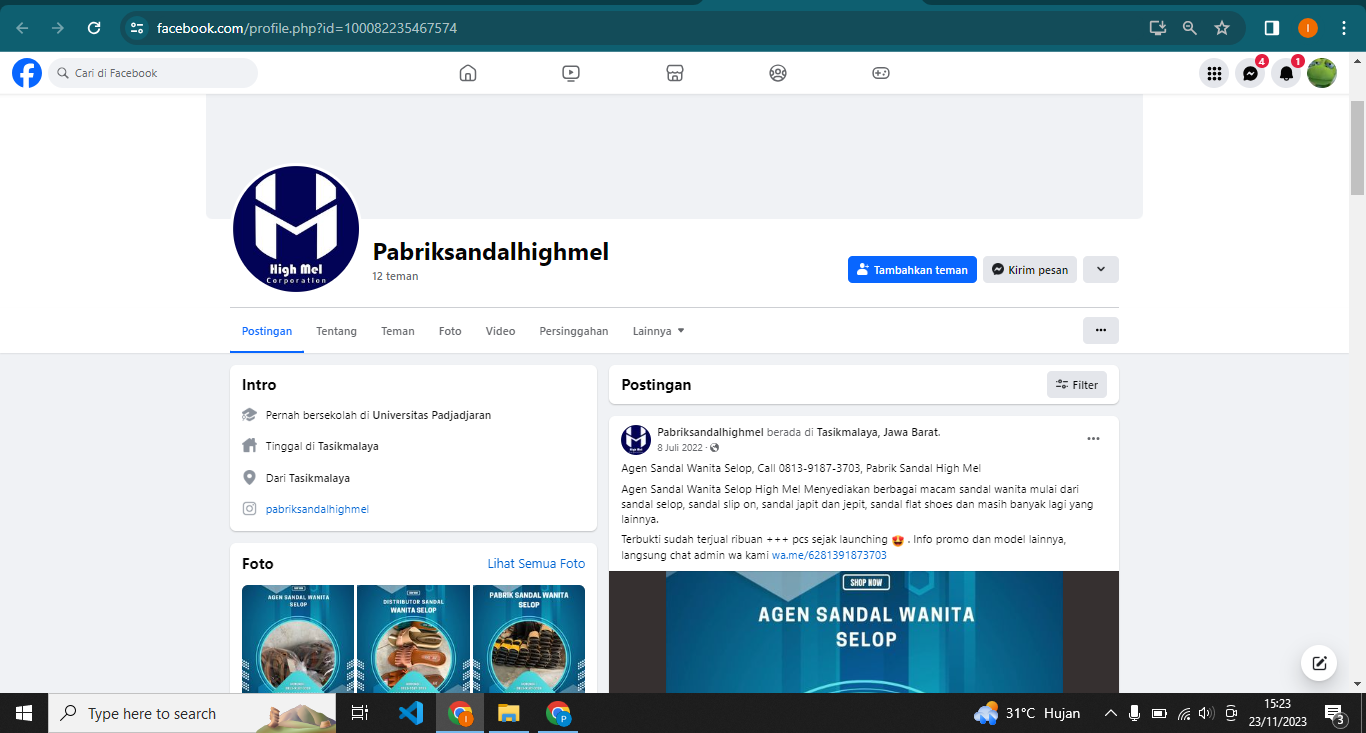Image resolution: width=1366 pixels, height=733 pixels.
Task: Open the browser zoom magnifier icon
Action: [1190, 28]
